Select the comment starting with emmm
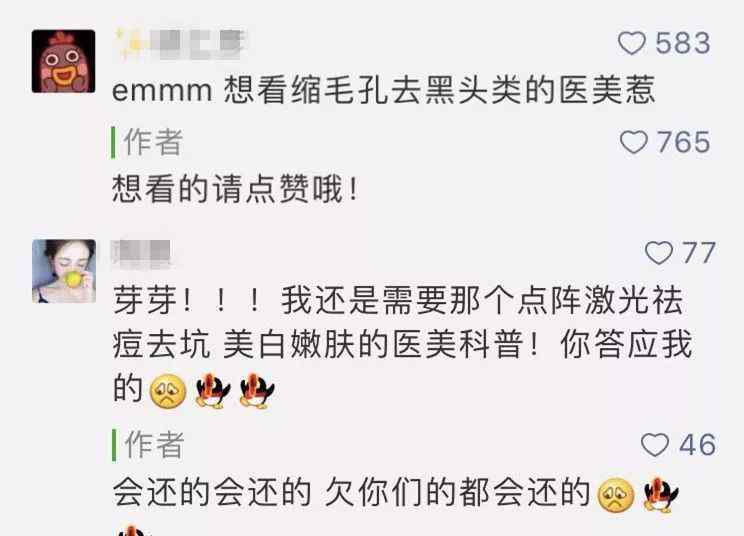This screenshot has height=536, width=744. click(383, 90)
